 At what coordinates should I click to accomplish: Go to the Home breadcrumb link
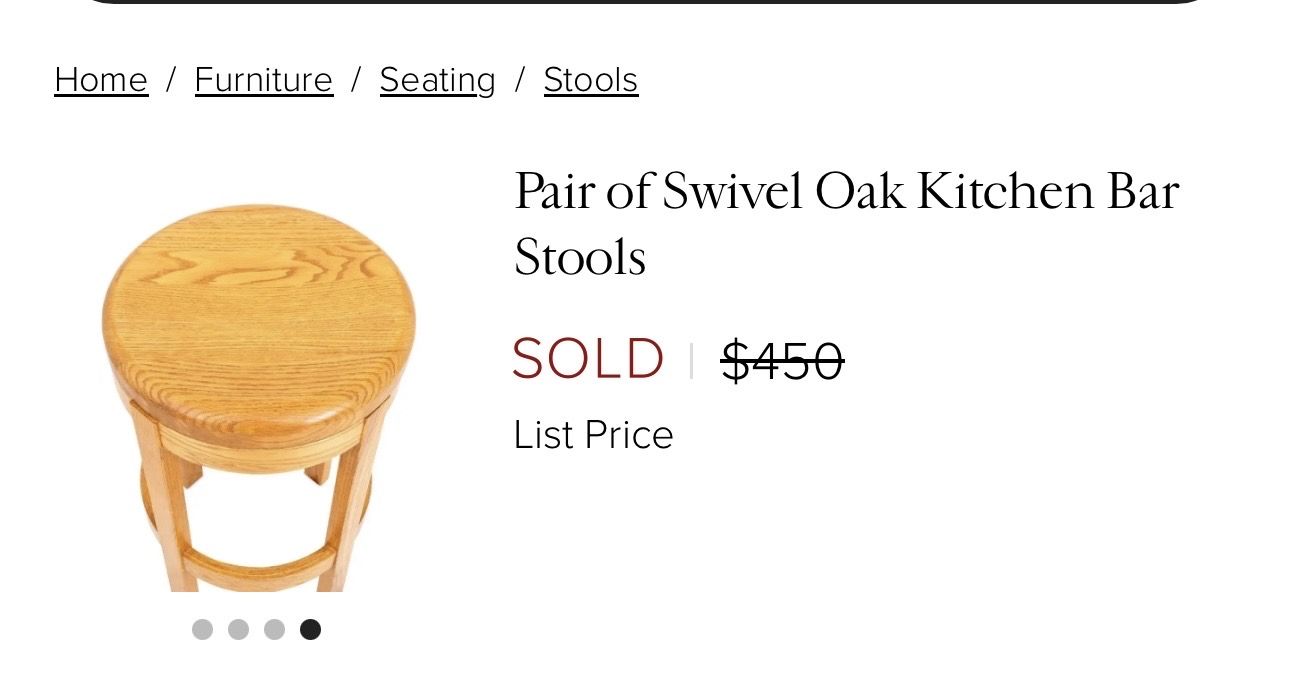coord(101,80)
